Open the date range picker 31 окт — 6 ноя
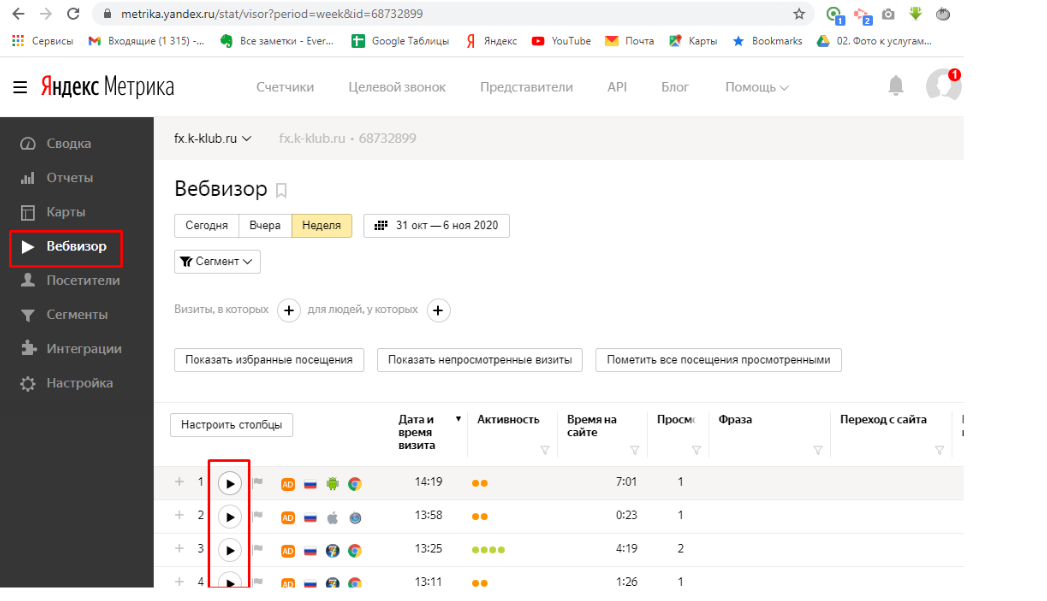1047x601 pixels. pos(436,226)
